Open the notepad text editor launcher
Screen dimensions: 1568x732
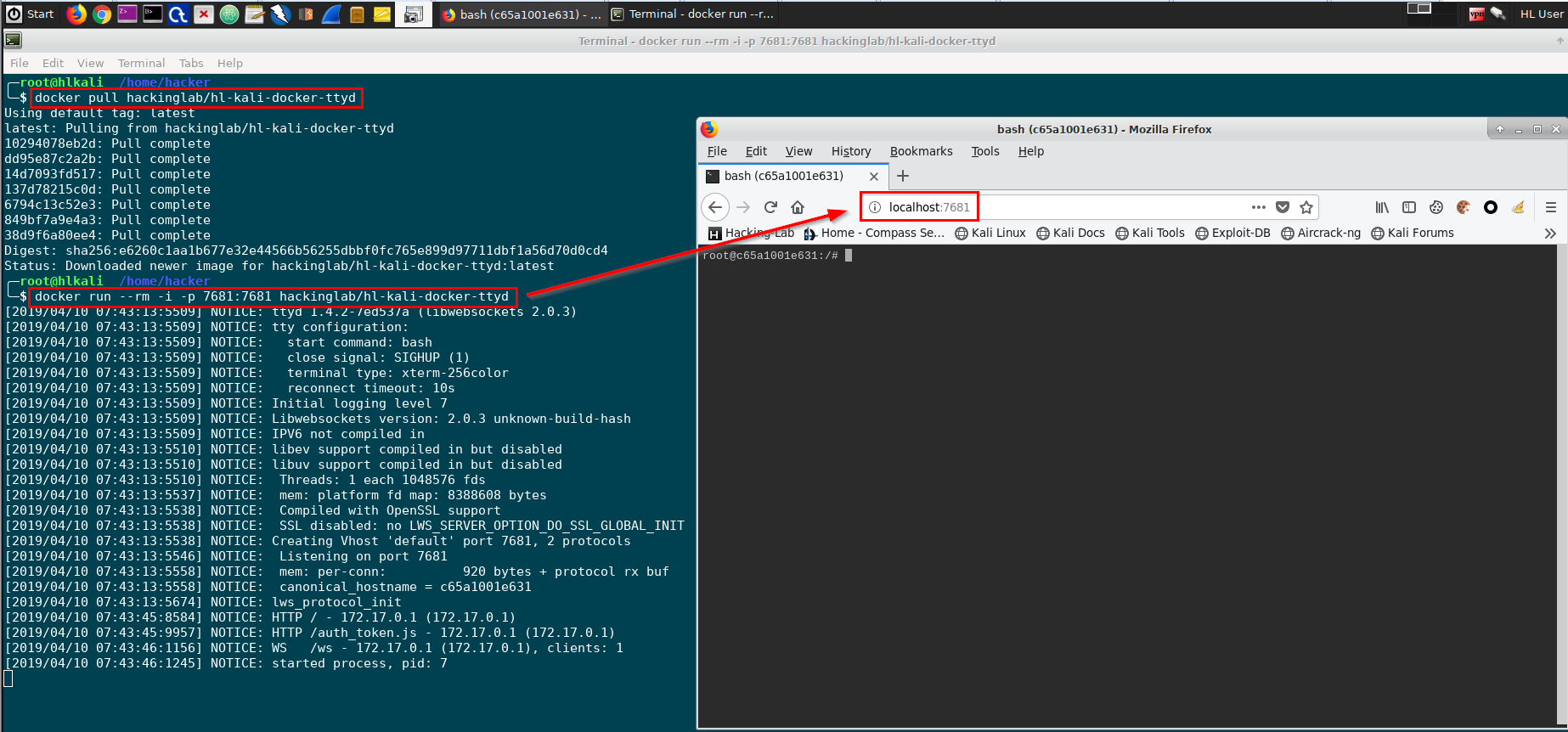(255, 14)
